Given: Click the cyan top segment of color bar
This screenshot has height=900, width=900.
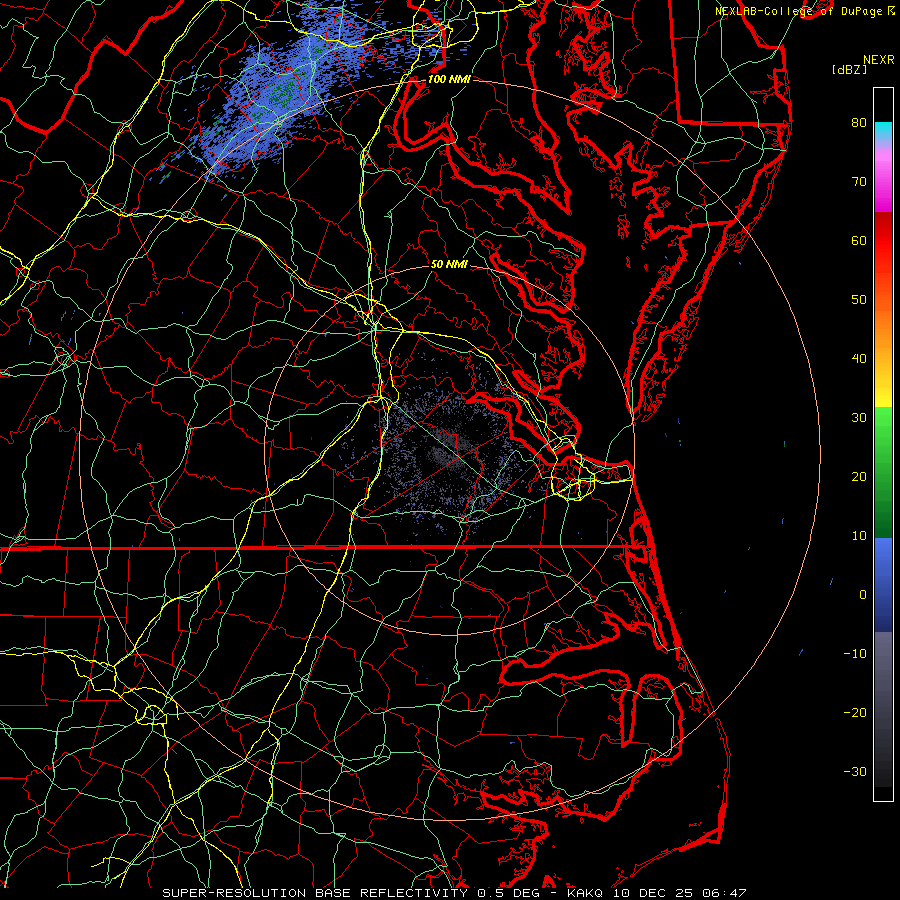Looking at the screenshot, I should click(x=883, y=131).
